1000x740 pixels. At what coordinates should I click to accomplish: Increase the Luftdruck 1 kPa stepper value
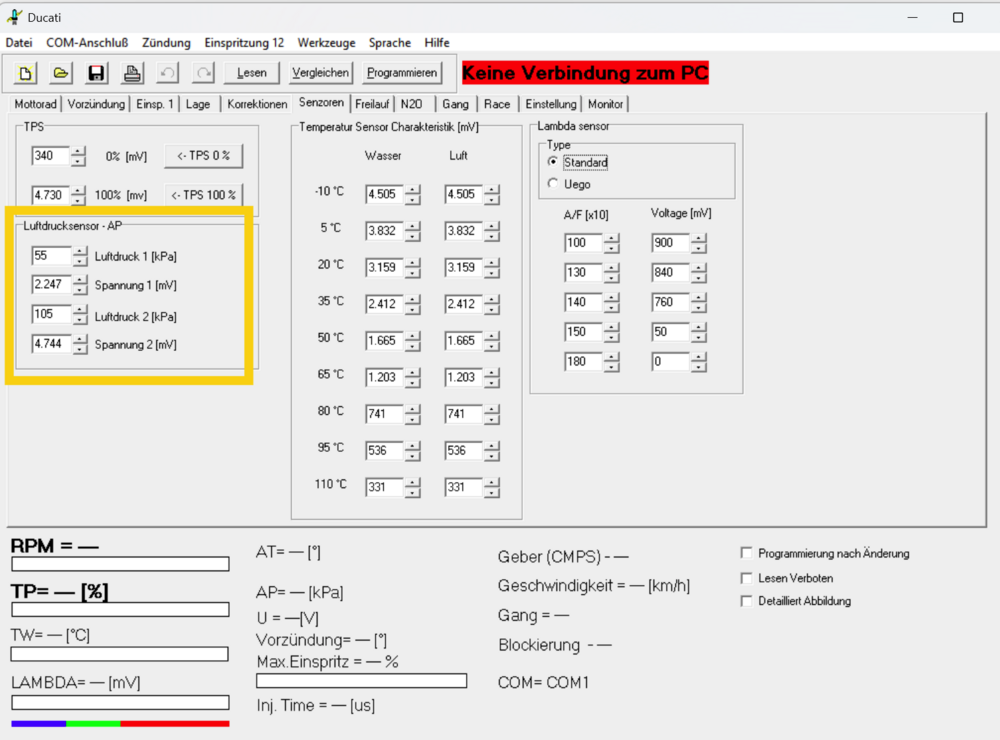pyautogui.click(x=80, y=251)
